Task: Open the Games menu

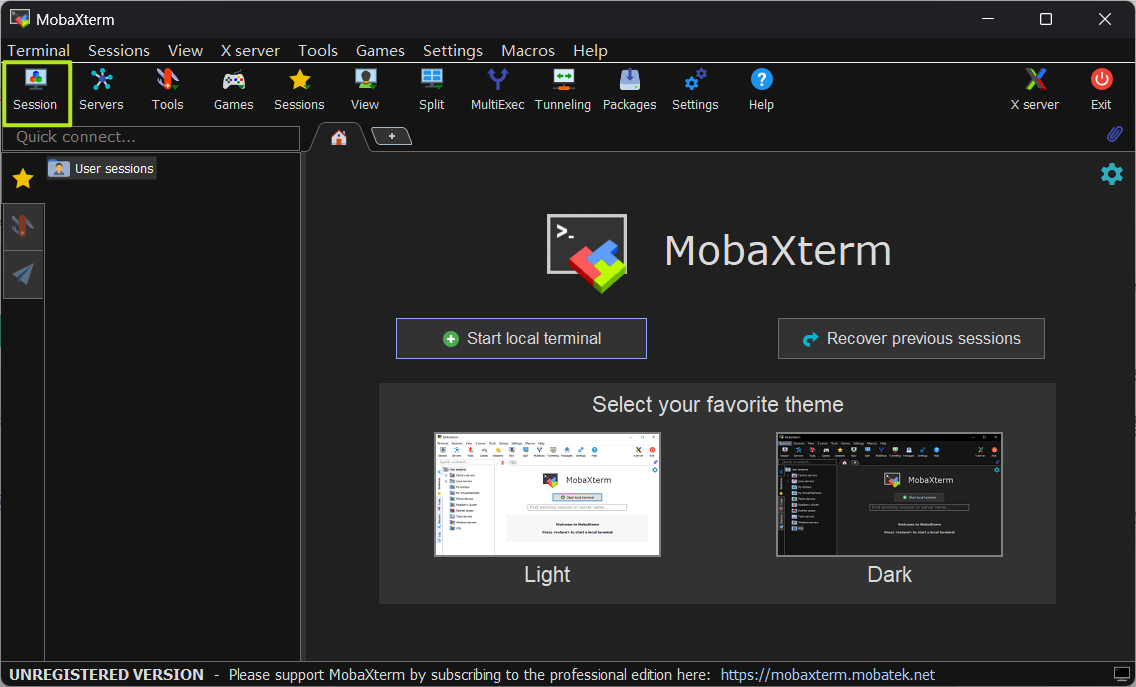Action: point(380,51)
